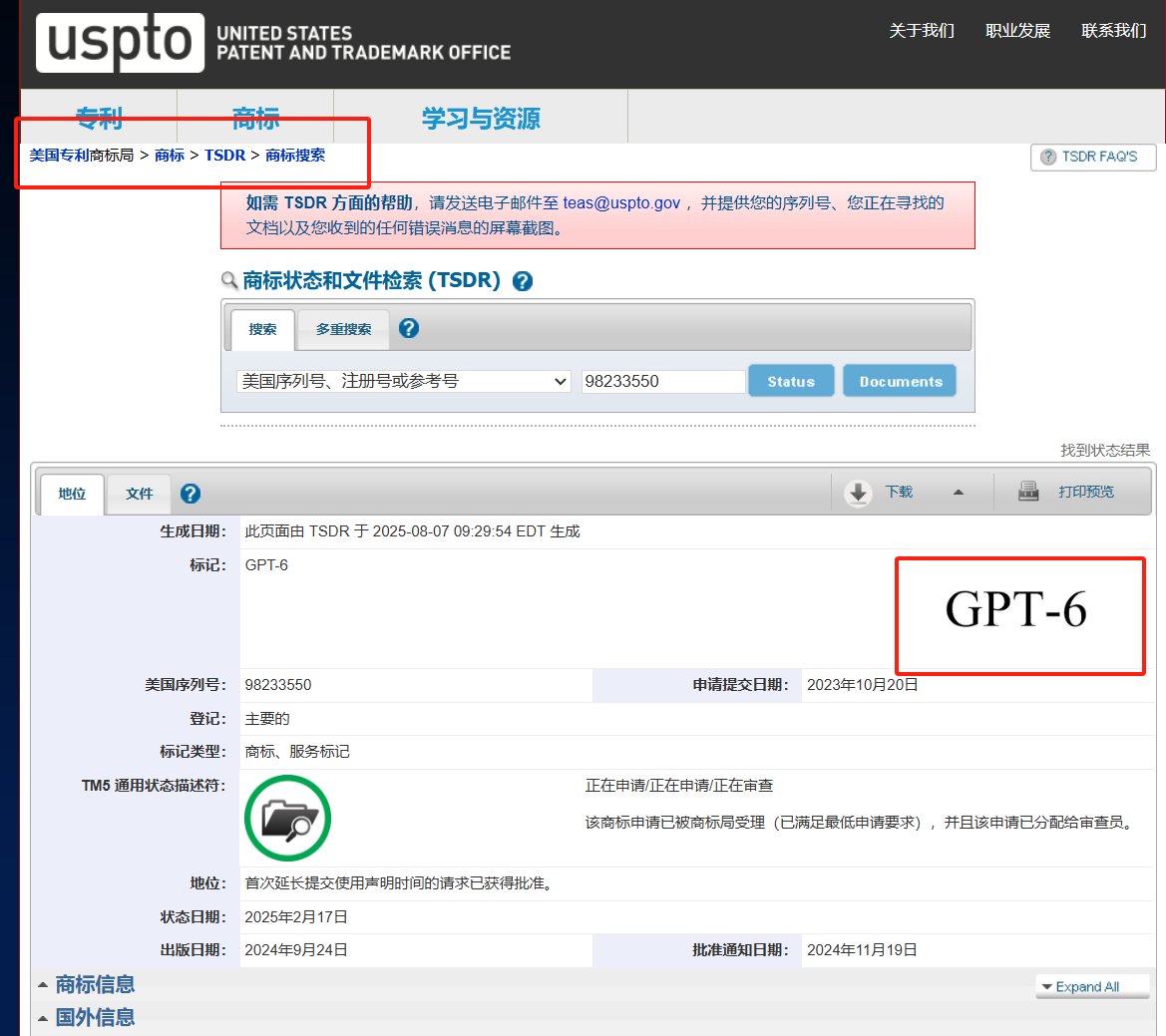This screenshot has width=1166, height=1036.
Task: Click help icon beside 文件 tab
Action: pos(191,494)
